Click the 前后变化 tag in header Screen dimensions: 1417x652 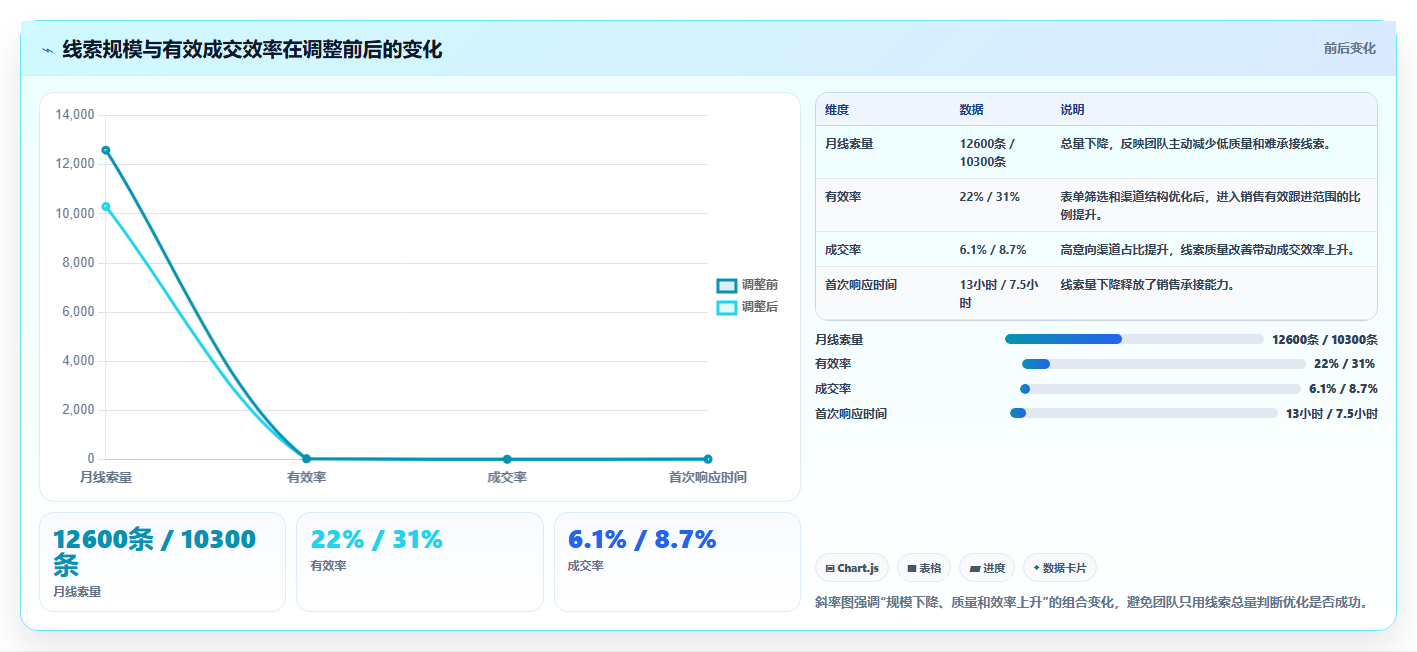pyautogui.click(x=1349, y=48)
